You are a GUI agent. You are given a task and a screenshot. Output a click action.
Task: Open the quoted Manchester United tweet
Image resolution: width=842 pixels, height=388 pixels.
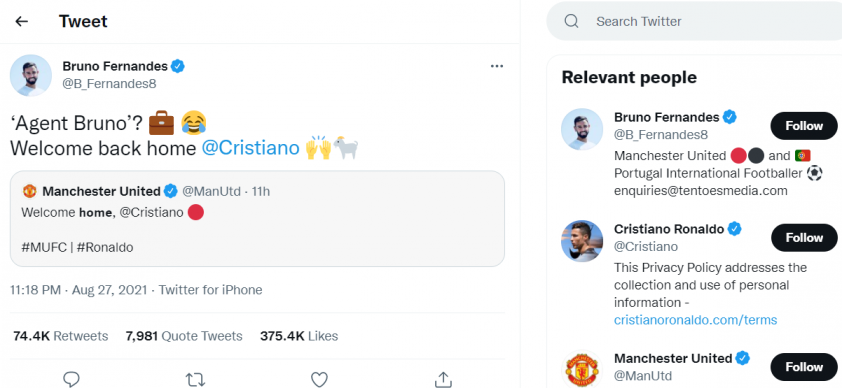(257, 219)
